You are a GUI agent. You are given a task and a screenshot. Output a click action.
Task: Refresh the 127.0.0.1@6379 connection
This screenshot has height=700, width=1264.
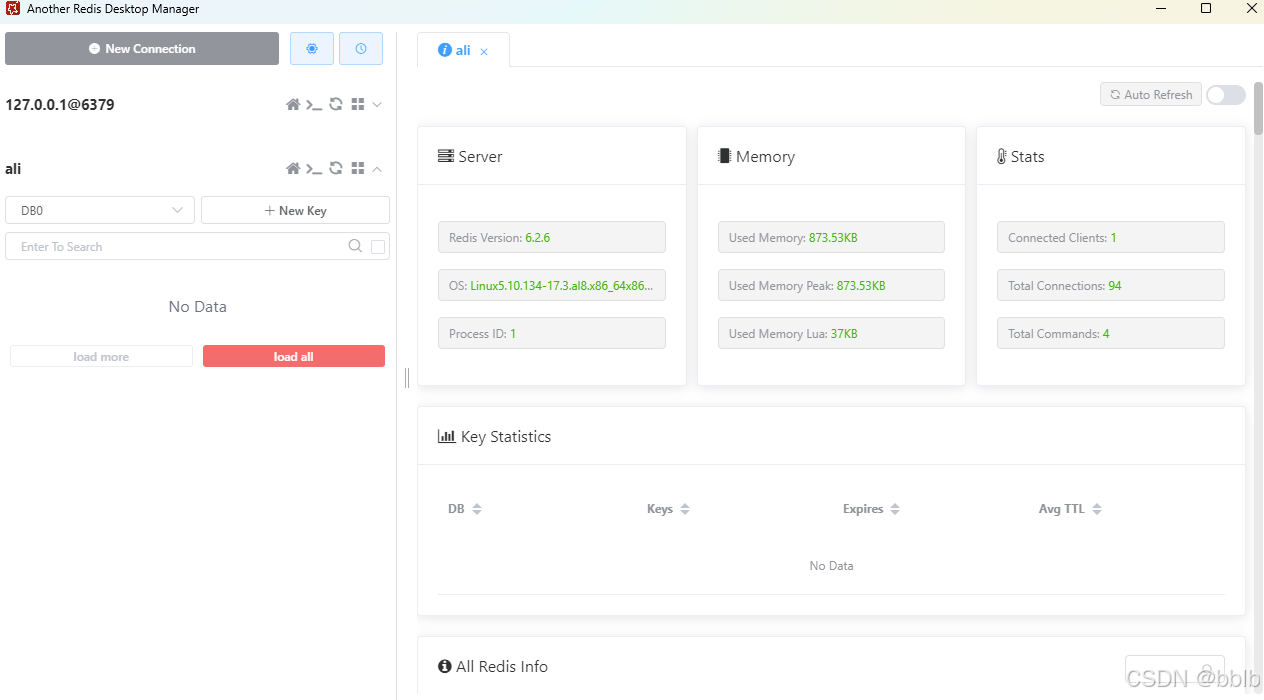pos(336,104)
